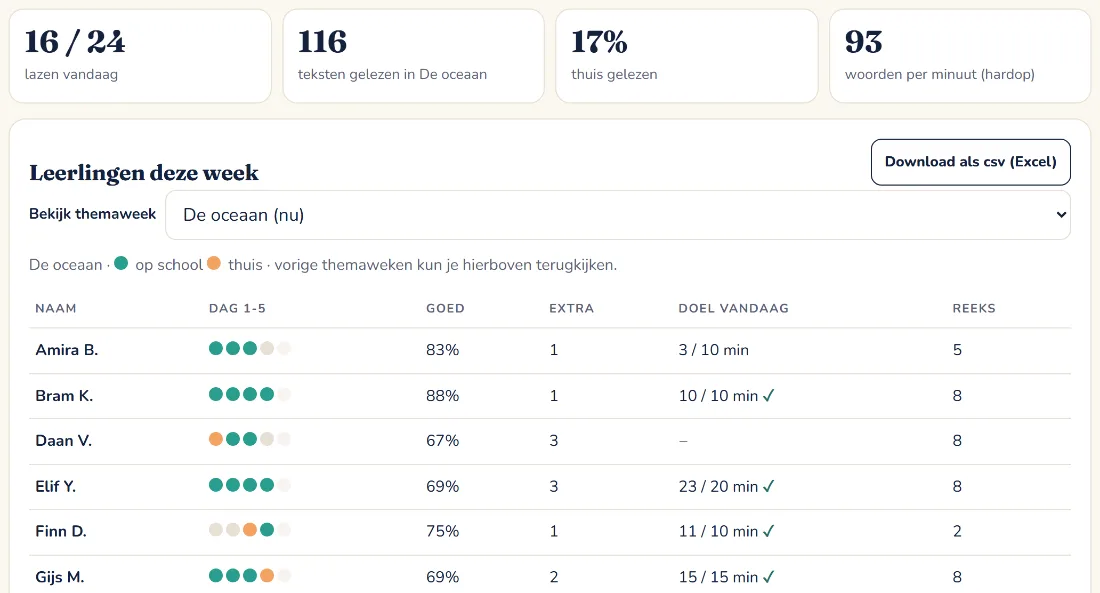Click the day dots in Finn D.'s row

[x=250, y=530]
